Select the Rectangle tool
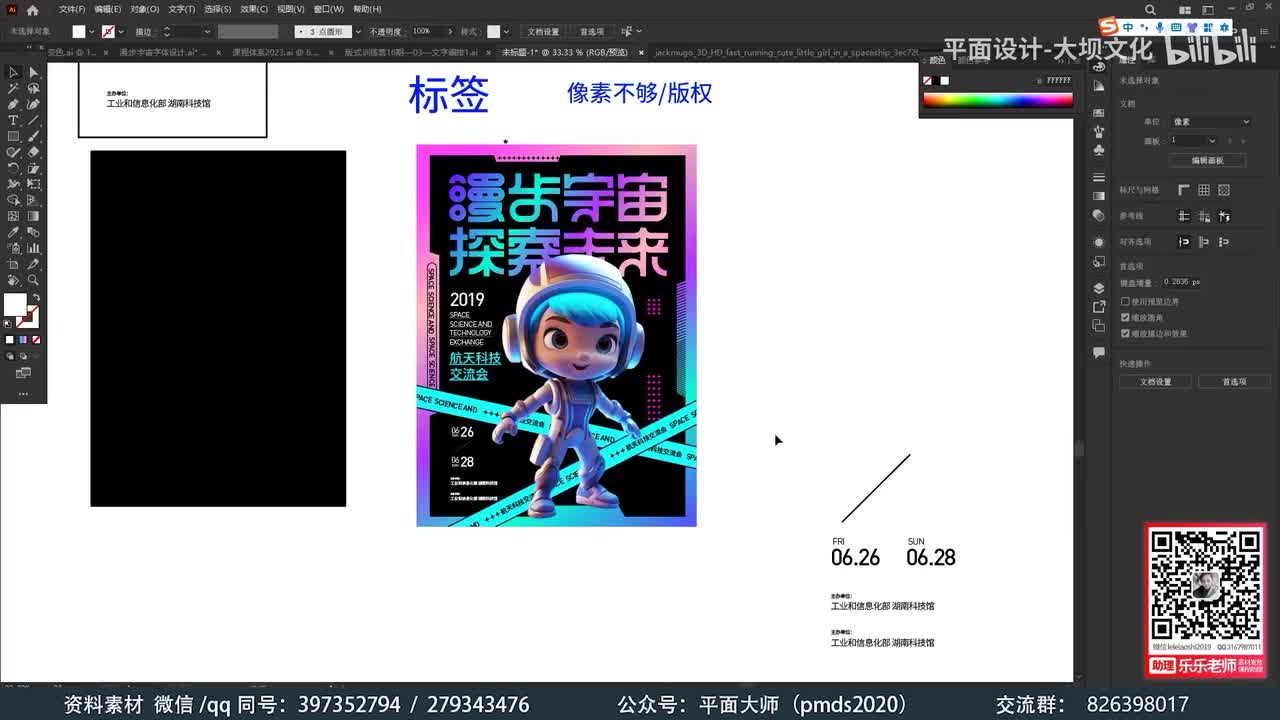Viewport: 1280px width, 720px height. 13,136
